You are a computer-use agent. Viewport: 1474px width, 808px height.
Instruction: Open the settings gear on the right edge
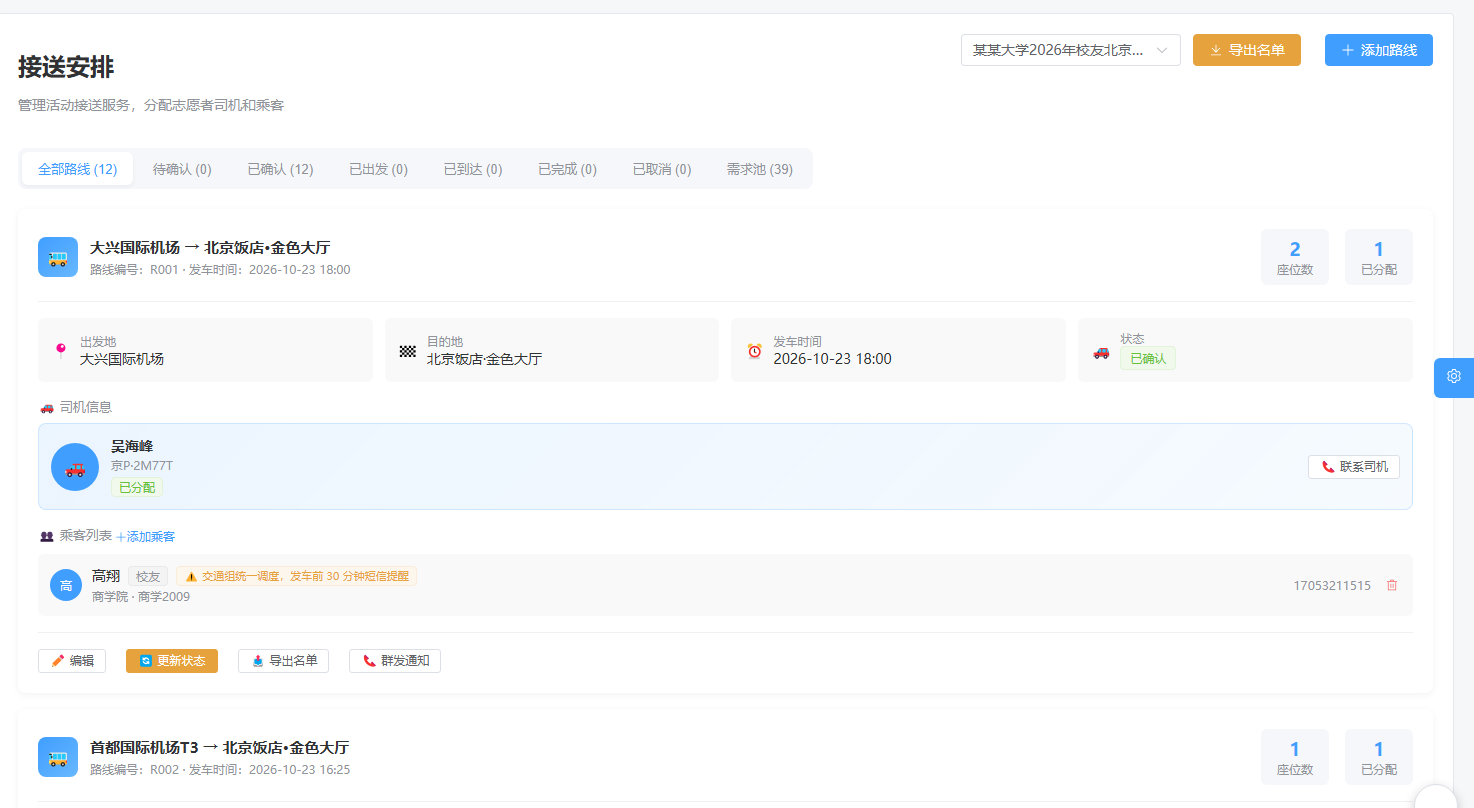[x=1454, y=377]
